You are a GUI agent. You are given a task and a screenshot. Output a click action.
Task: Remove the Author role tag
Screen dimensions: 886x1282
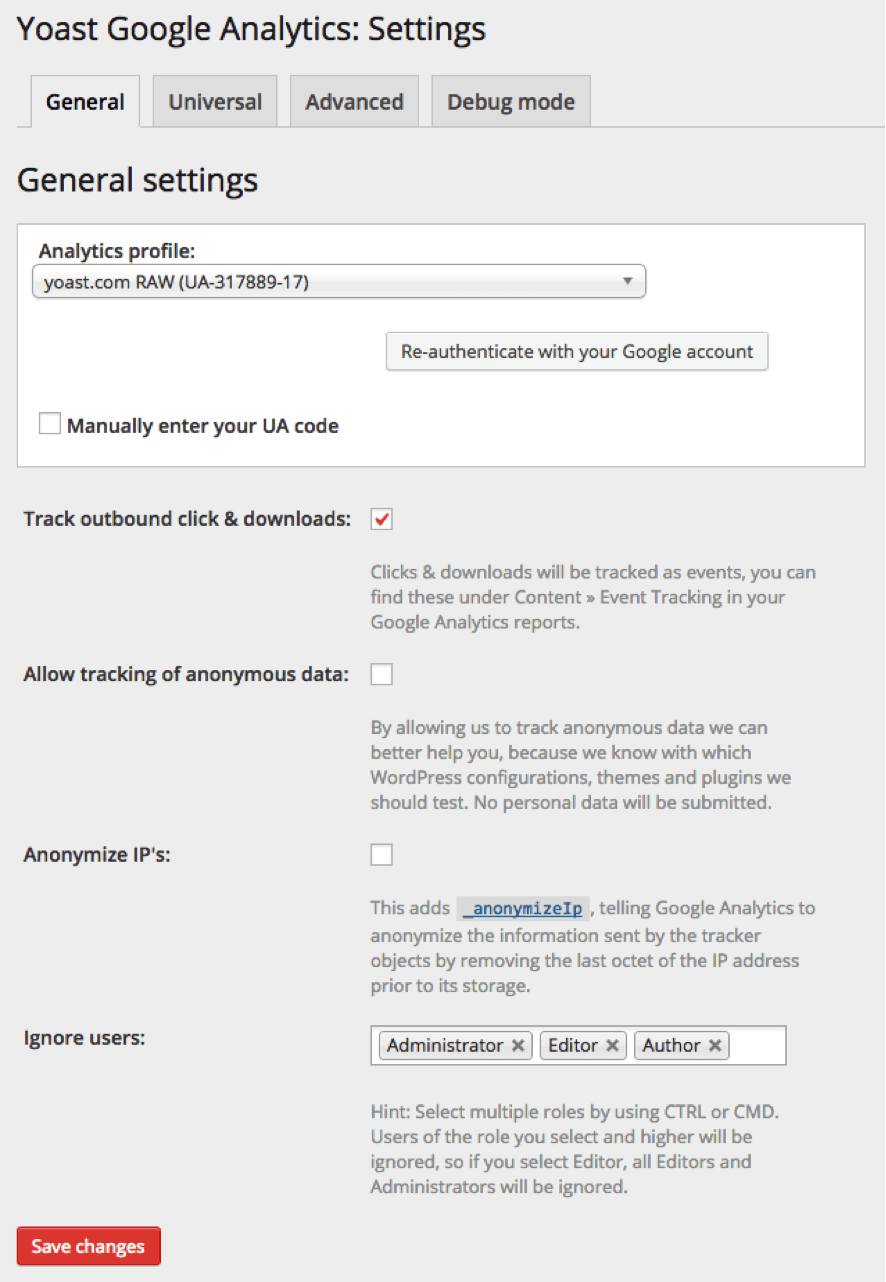(715, 1046)
